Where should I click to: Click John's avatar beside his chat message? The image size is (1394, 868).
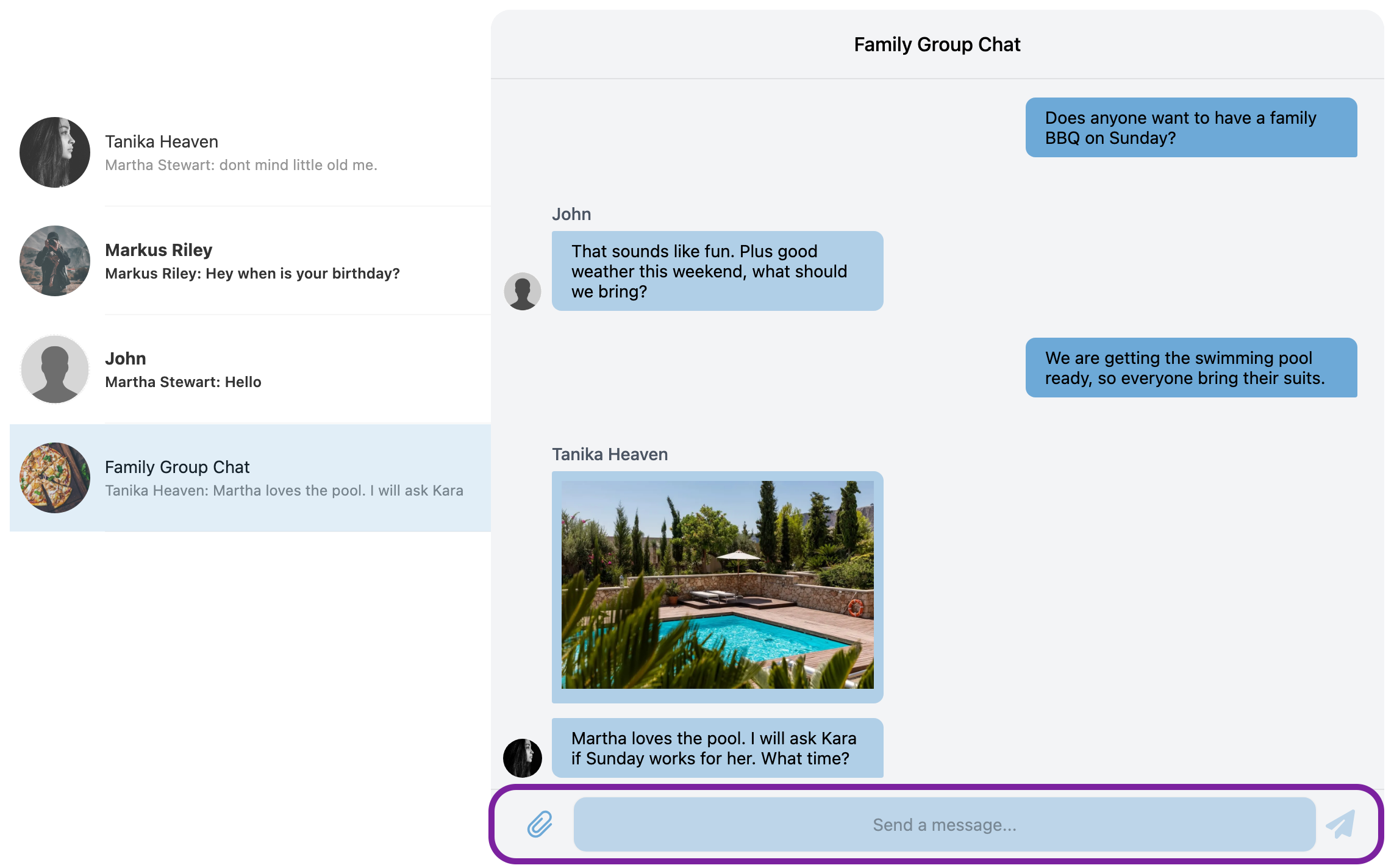(x=523, y=291)
